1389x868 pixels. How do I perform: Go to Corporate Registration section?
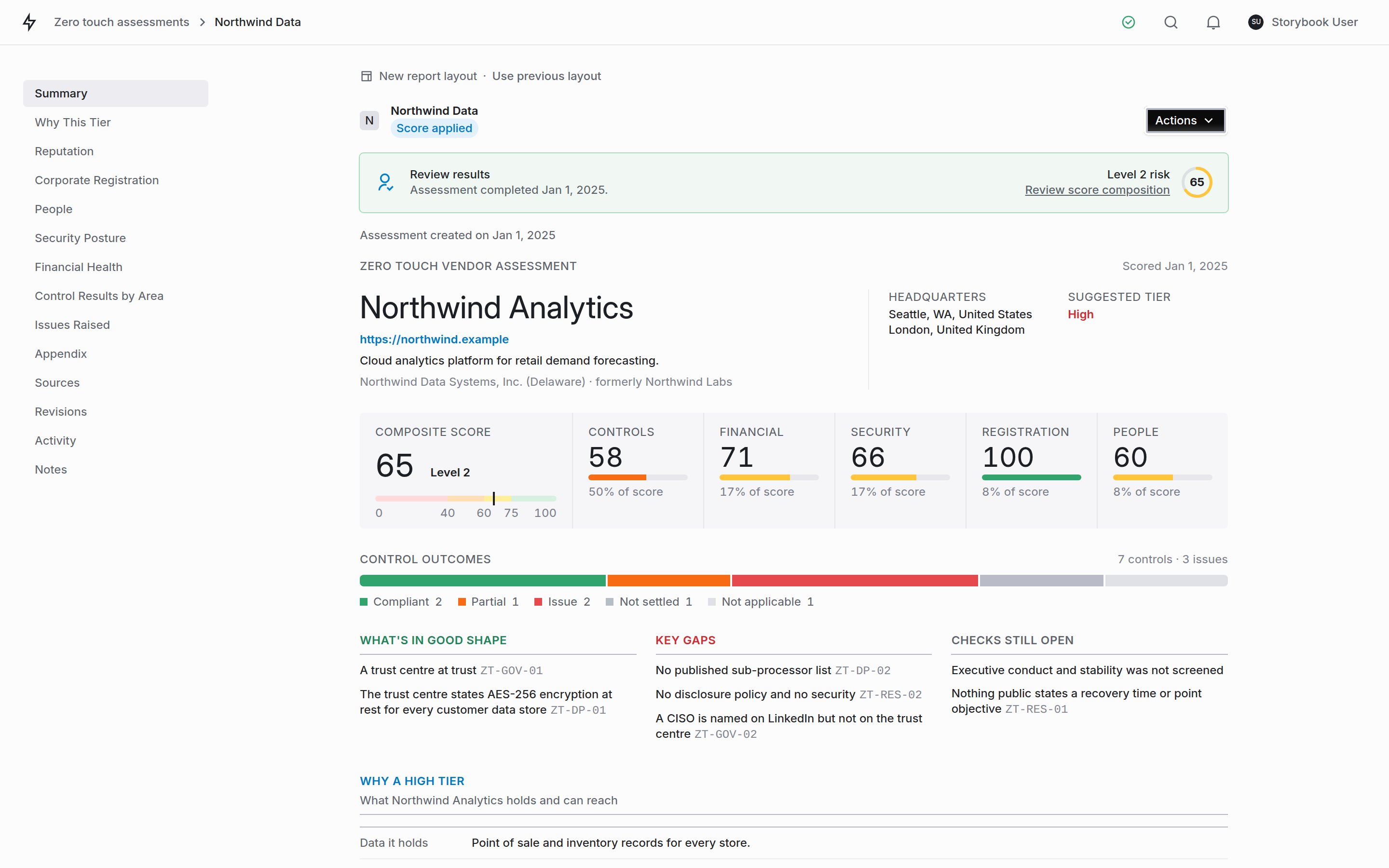[x=115, y=180]
